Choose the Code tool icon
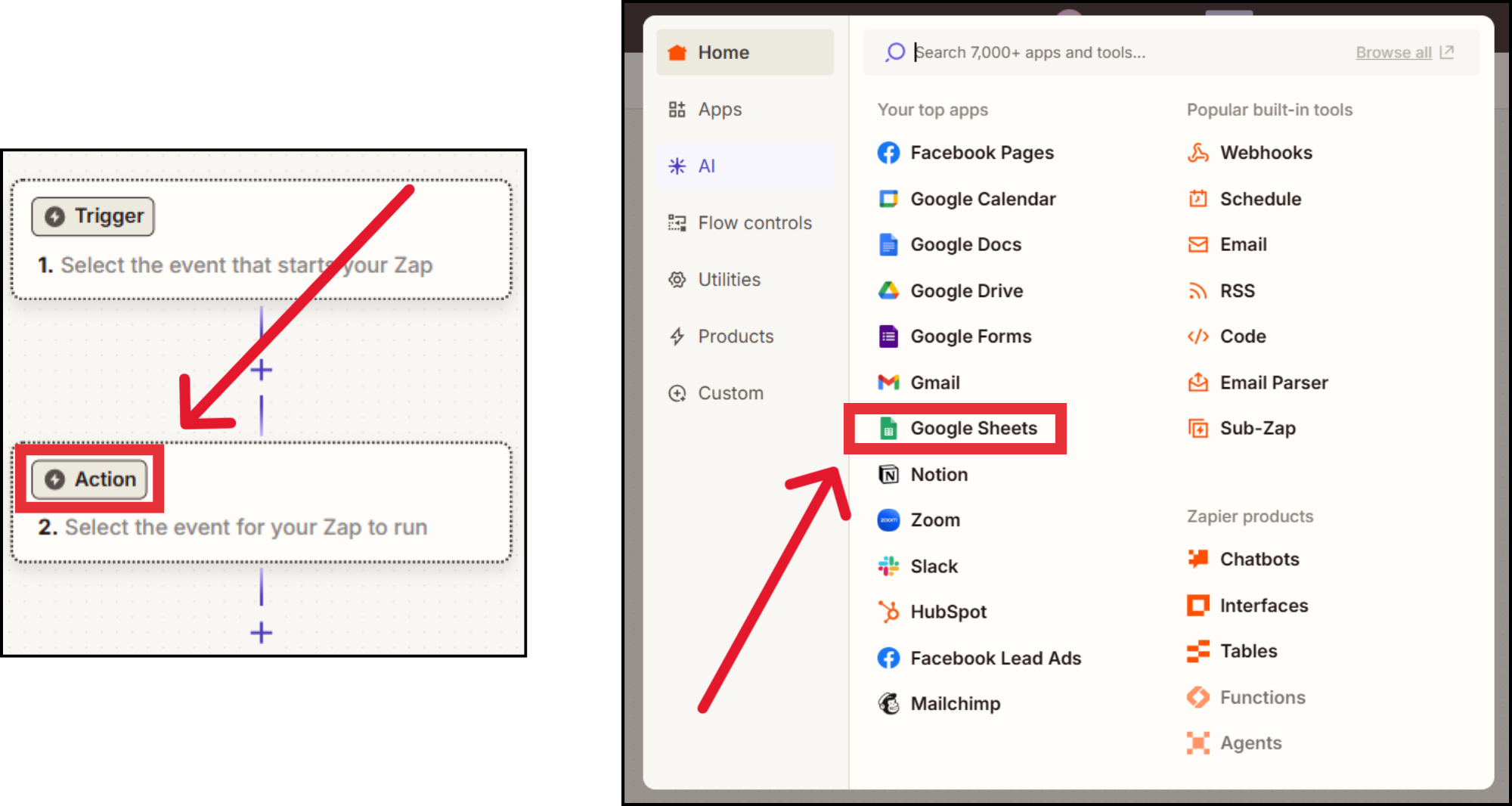Screen dimensions: 1512x806 point(1198,336)
